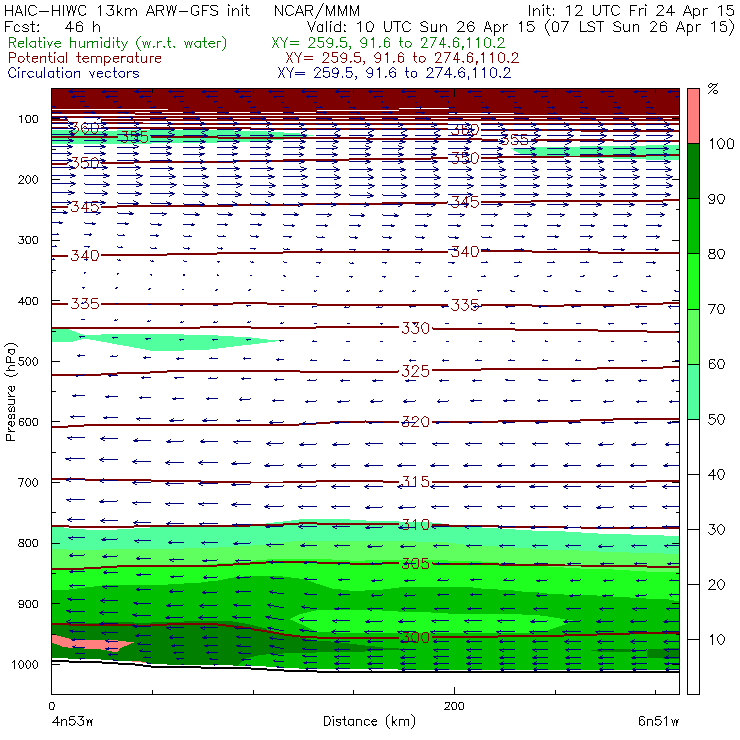Click the 80-90 green colorbar segment
740x740 pixels.
693,226
